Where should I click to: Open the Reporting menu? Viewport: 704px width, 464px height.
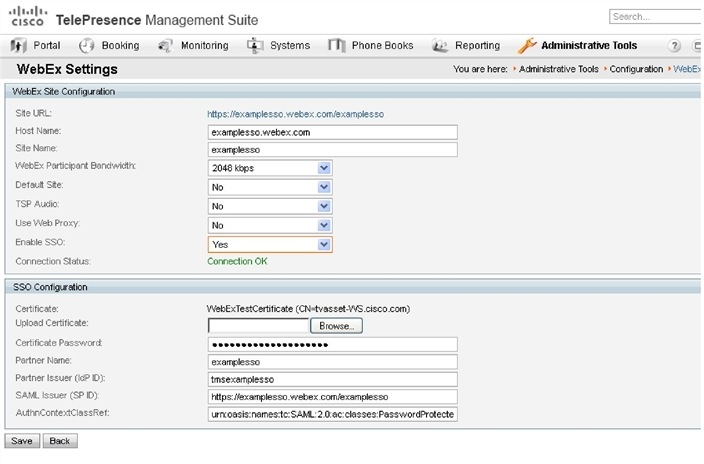(477, 45)
